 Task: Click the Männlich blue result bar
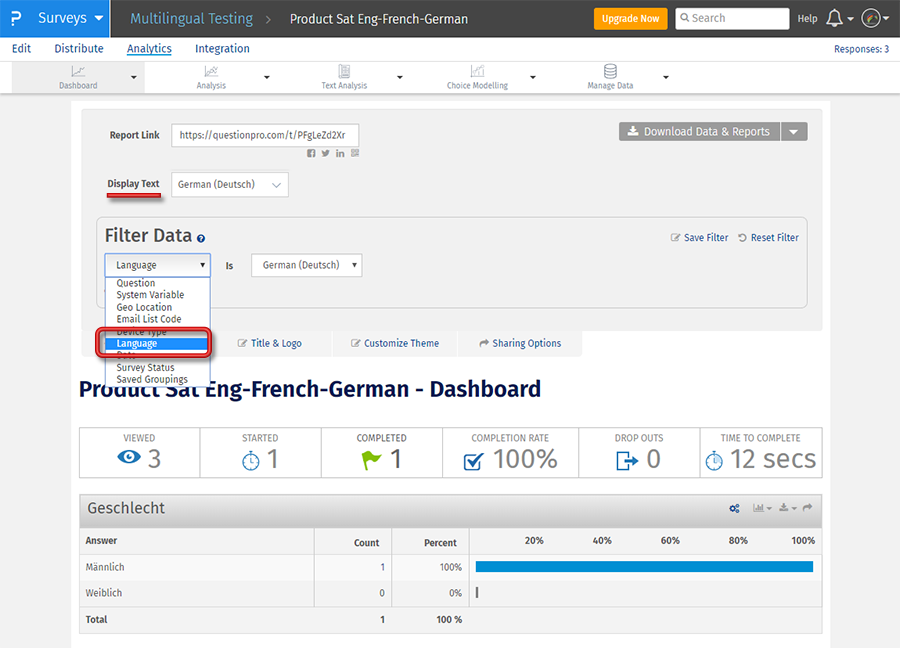point(644,567)
